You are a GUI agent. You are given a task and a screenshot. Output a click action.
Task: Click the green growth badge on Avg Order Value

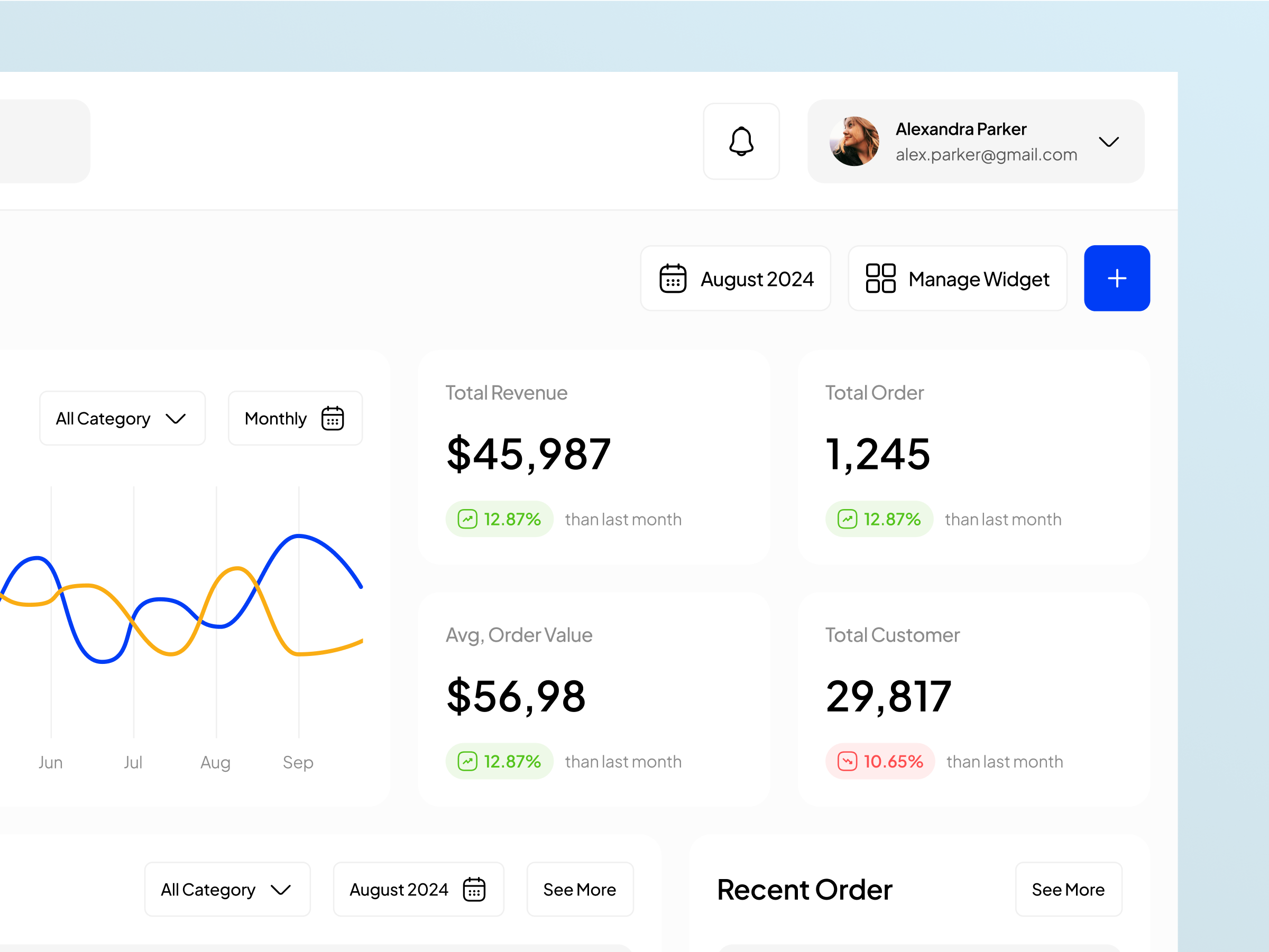pos(499,761)
